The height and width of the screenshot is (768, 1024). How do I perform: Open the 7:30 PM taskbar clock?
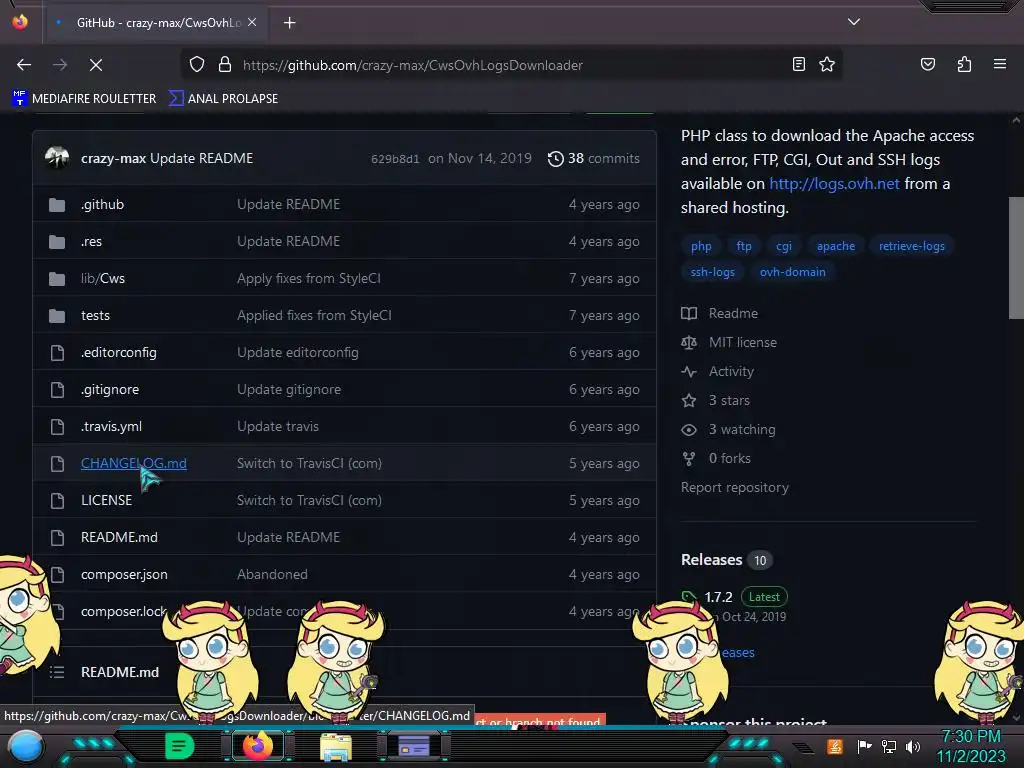(971, 746)
